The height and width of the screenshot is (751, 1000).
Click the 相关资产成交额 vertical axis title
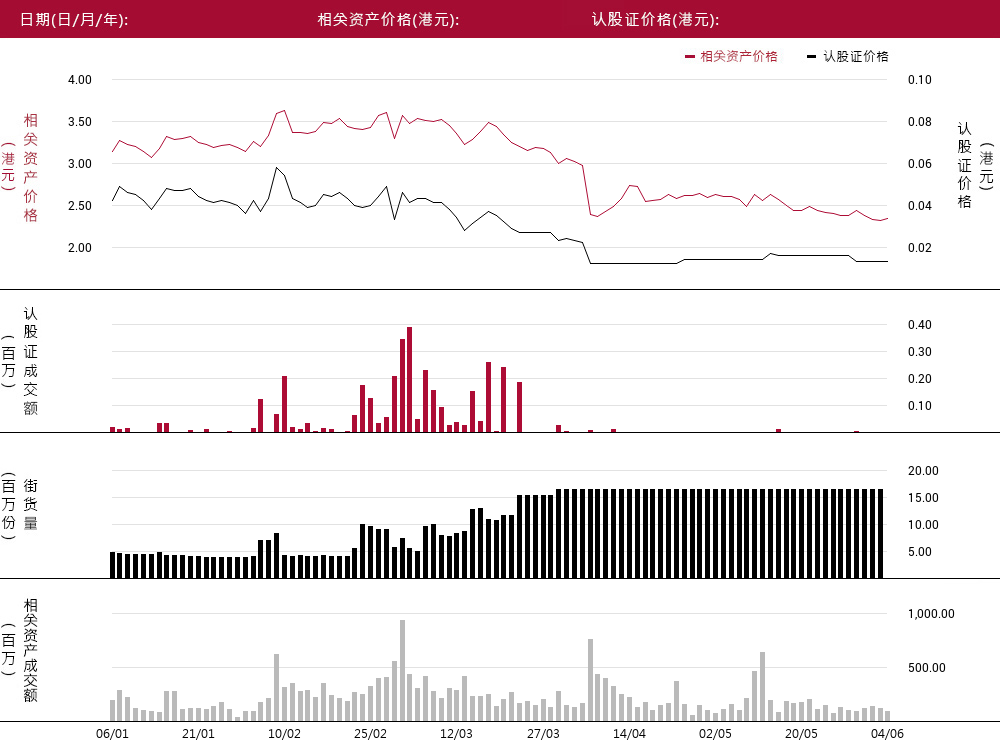31,650
